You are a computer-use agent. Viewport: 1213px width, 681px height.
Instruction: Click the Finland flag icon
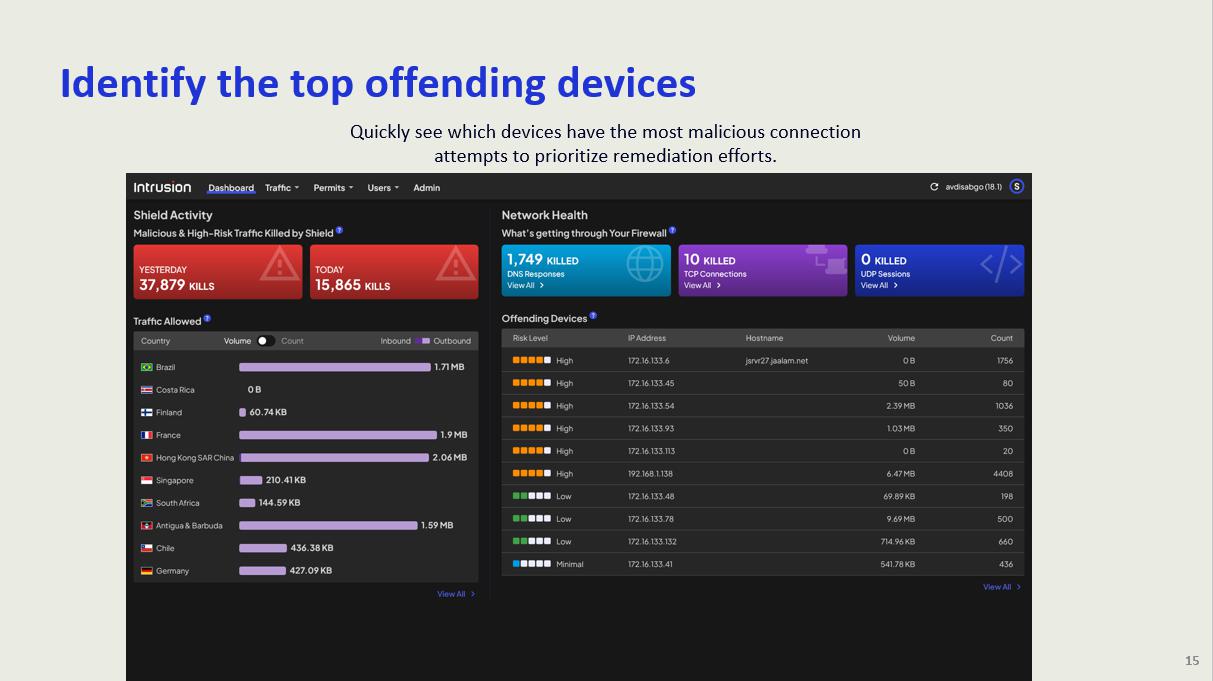pyautogui.click(x=147, y=412)
